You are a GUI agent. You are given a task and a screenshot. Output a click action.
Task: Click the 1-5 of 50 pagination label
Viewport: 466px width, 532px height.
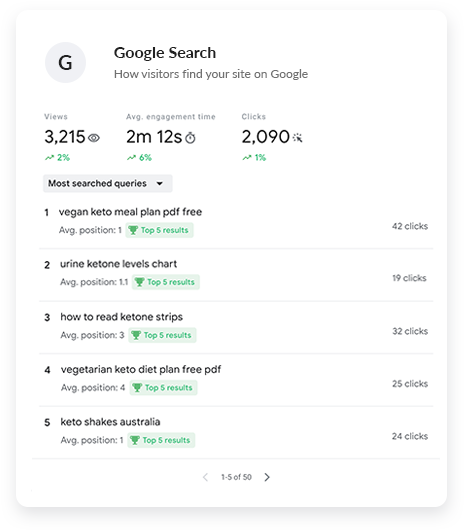pyautogui.click(x=236, y=477)
